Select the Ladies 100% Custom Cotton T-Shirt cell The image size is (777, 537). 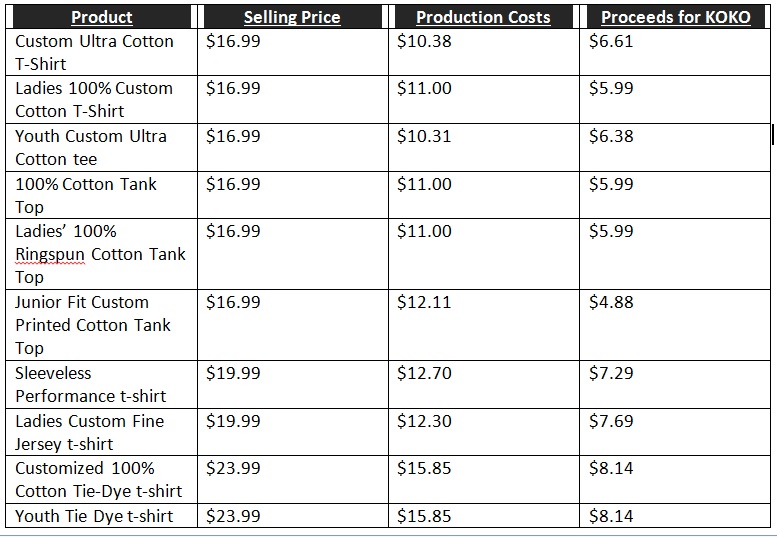(x=94, y=99)
